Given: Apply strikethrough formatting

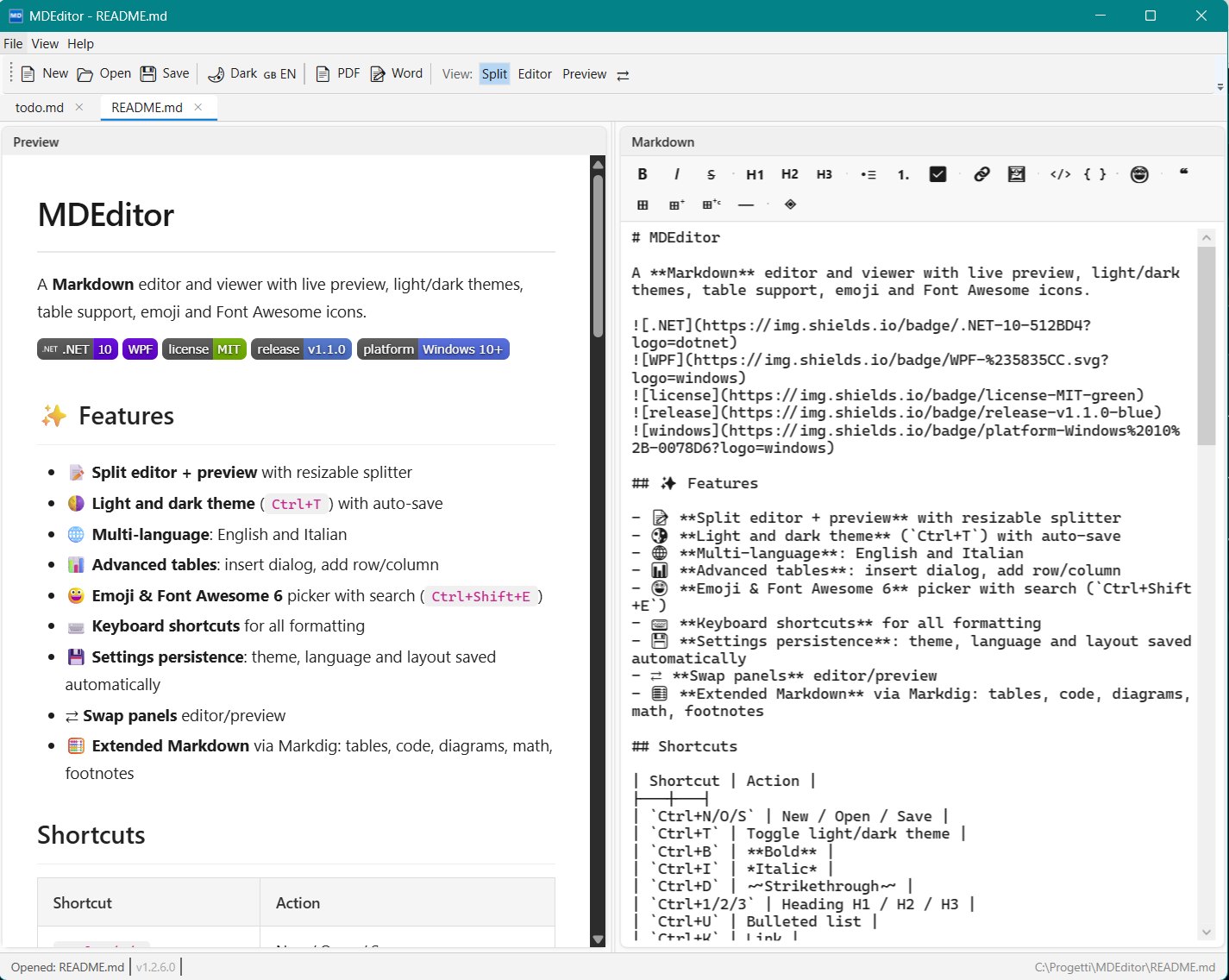Looking at the screenshot, I should point(711,174).
